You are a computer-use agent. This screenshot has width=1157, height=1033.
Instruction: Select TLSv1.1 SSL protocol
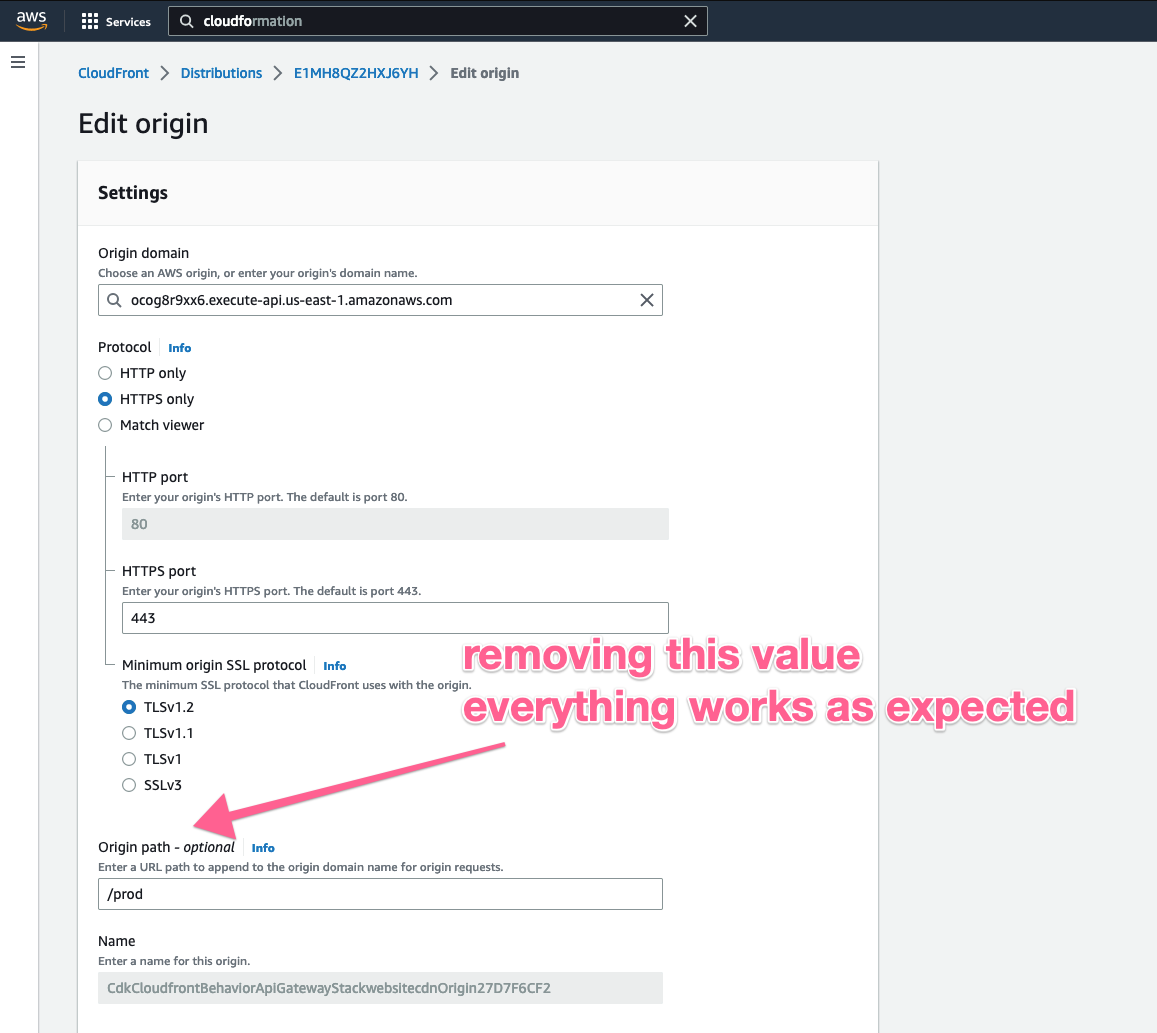click(129, 733)
